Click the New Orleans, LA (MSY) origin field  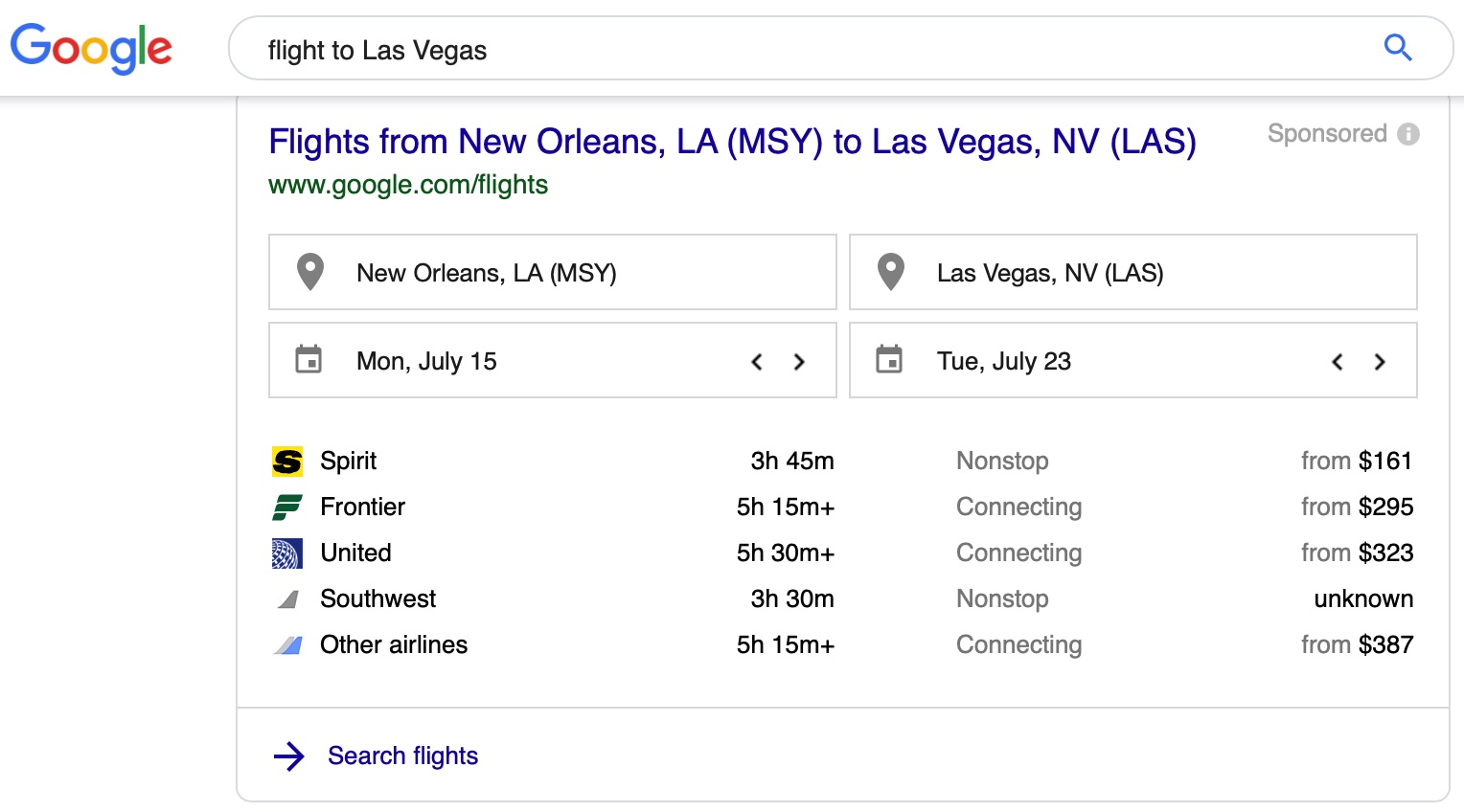[x=553, y=272]
